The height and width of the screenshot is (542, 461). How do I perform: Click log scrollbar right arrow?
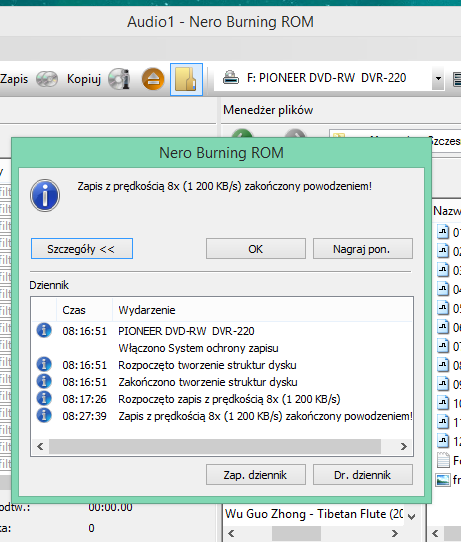click(x=403, y=446)
